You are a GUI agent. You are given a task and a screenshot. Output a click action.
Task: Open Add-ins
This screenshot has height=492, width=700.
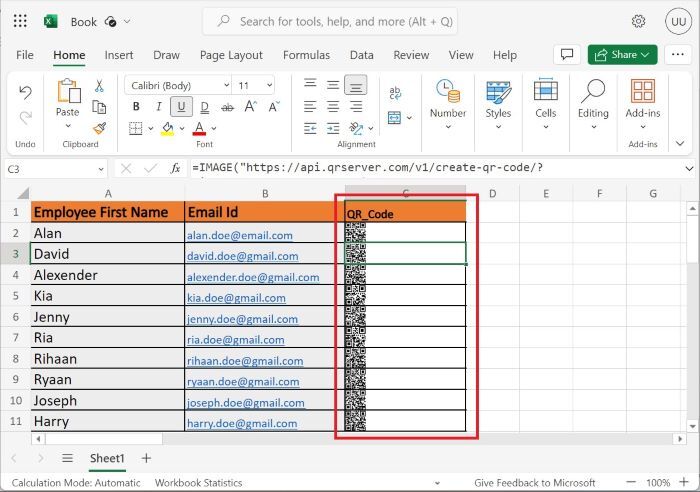[642, 104]
